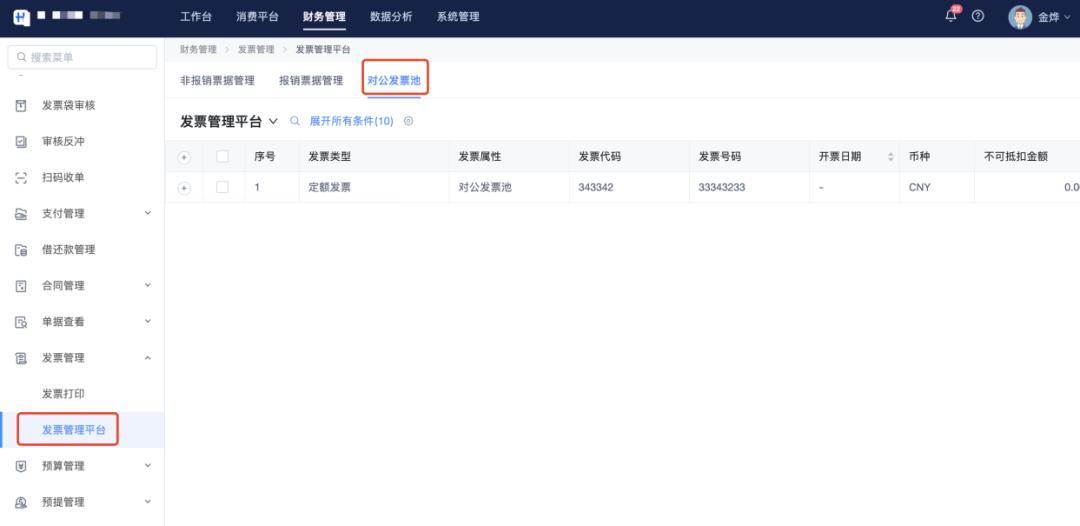This screenshot has width=1080, height=526.
Task: Click the 发票袋审核 sidebar icon
Action: (21, 105)
